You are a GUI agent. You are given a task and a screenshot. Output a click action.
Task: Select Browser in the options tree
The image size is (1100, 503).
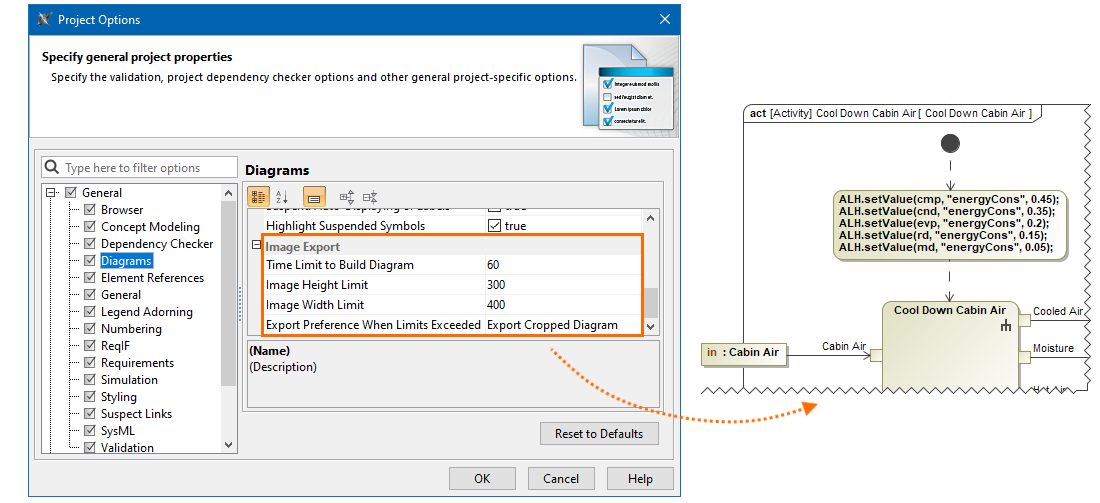pos(122,210)
